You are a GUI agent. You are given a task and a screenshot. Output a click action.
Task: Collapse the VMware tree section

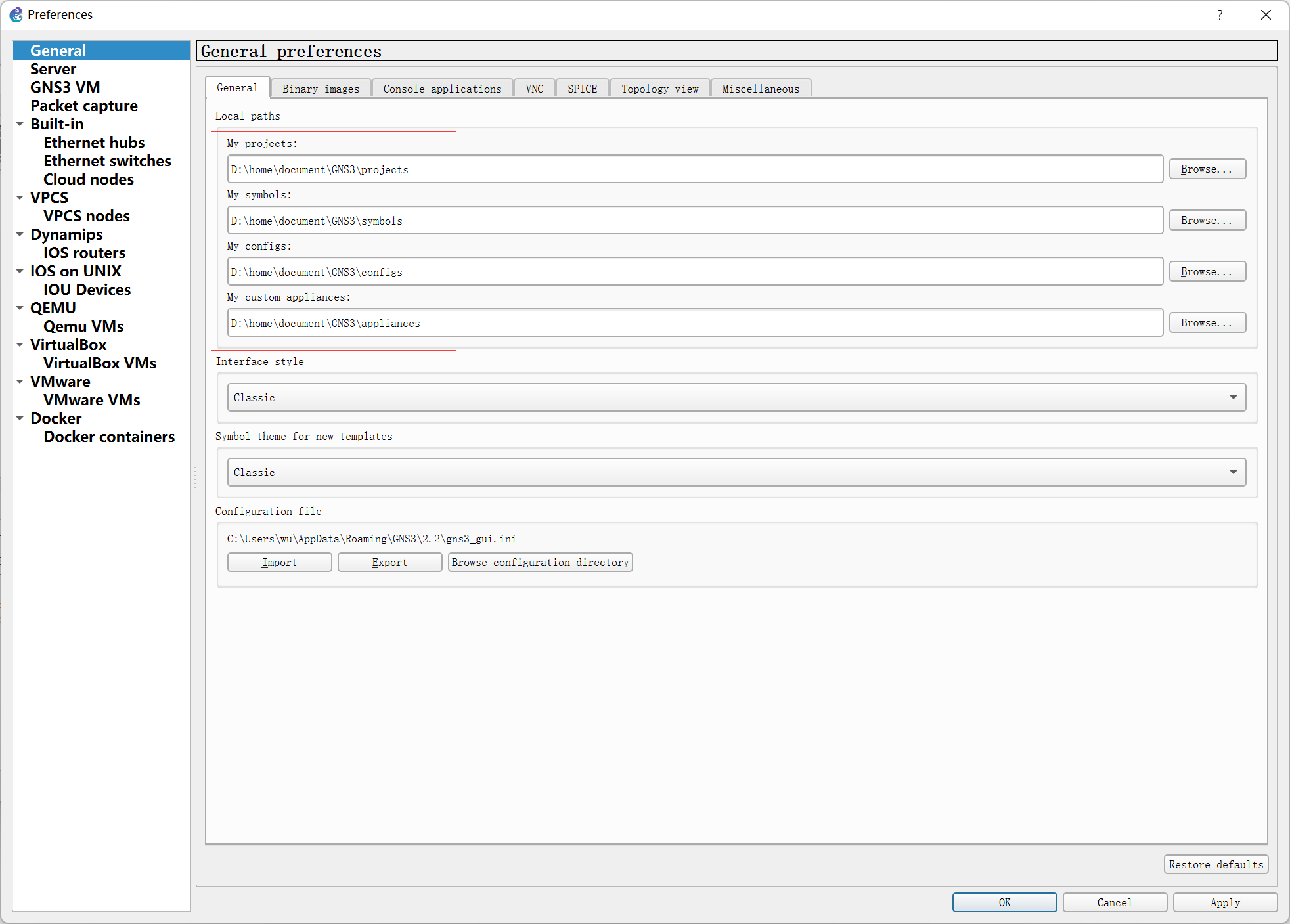20,382
